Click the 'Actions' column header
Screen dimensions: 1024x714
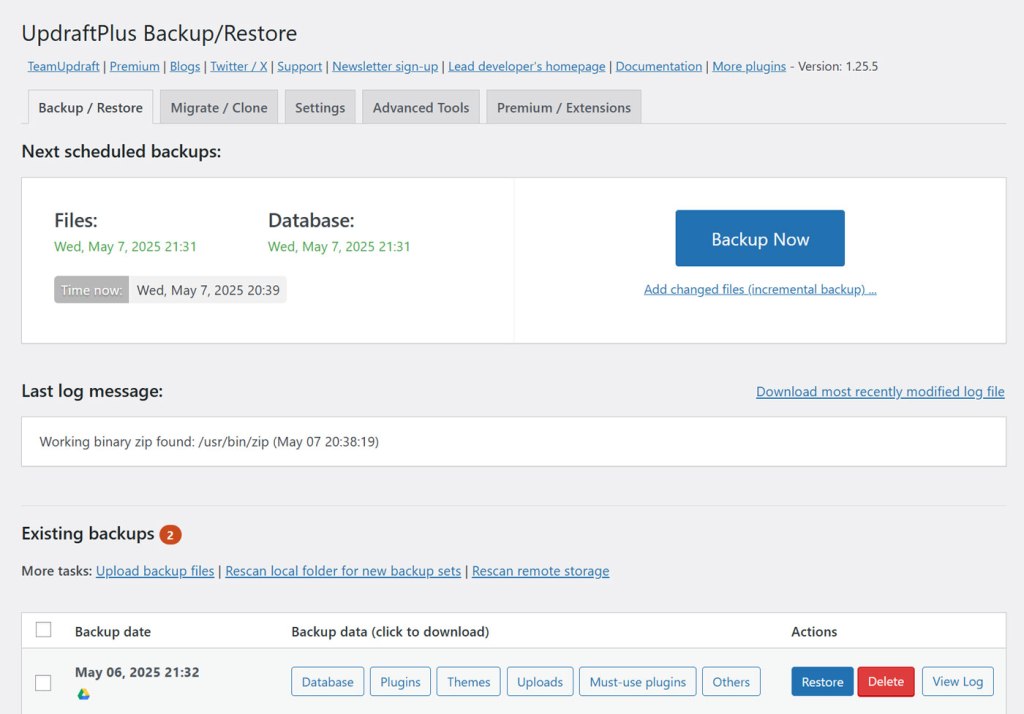(814, 632)
